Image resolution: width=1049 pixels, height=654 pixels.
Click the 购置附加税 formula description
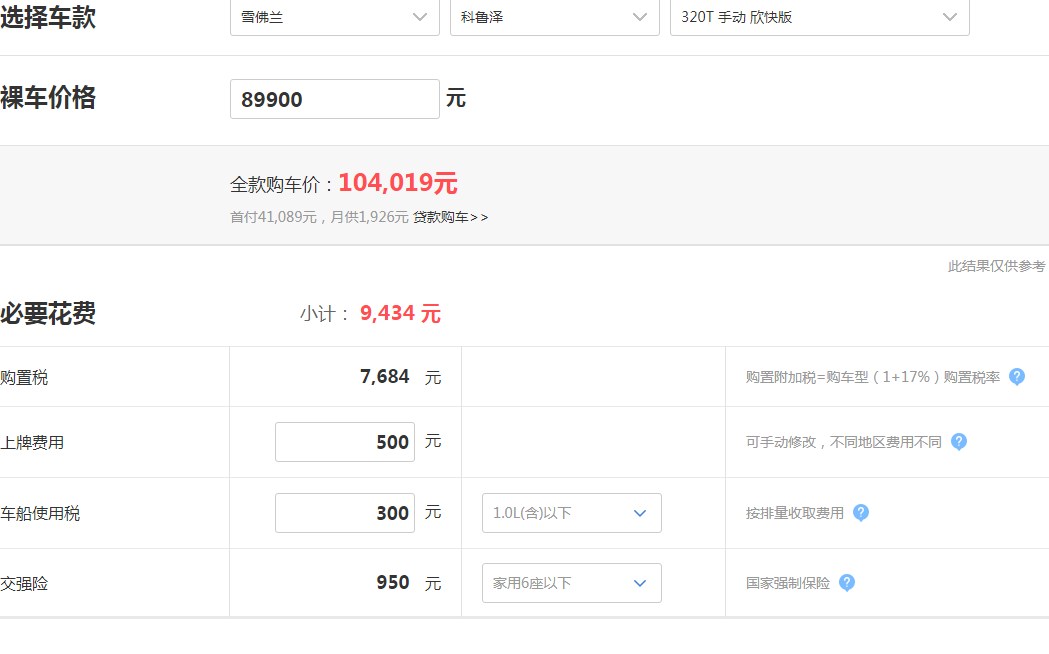873,377
